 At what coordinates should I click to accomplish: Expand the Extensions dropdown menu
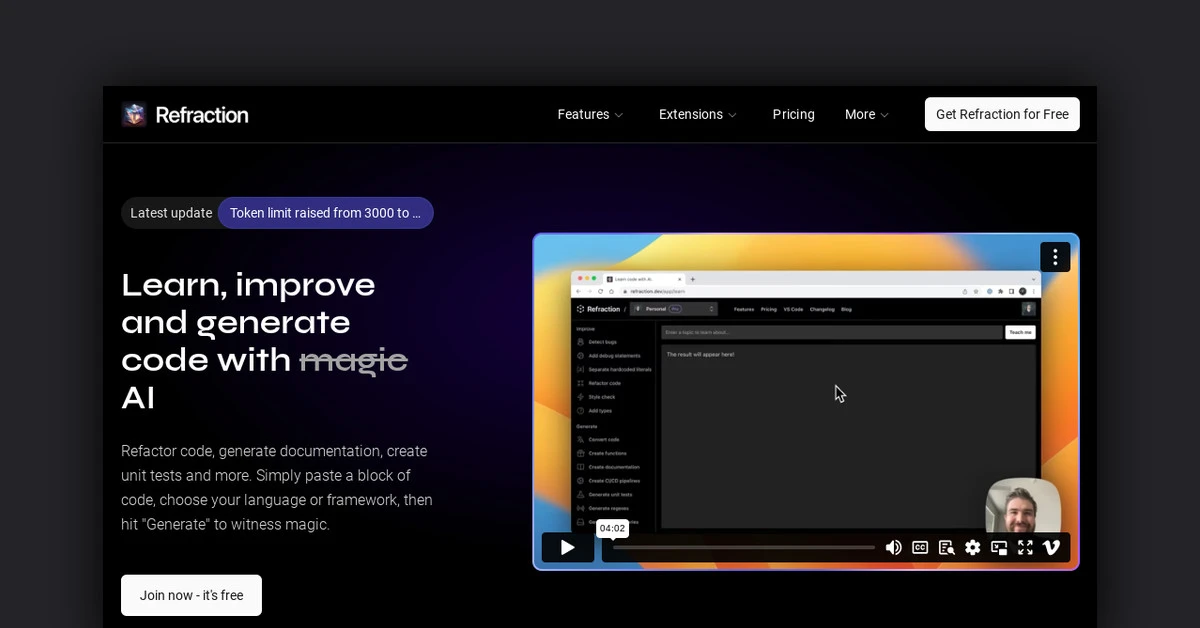(x=697, y=115)
